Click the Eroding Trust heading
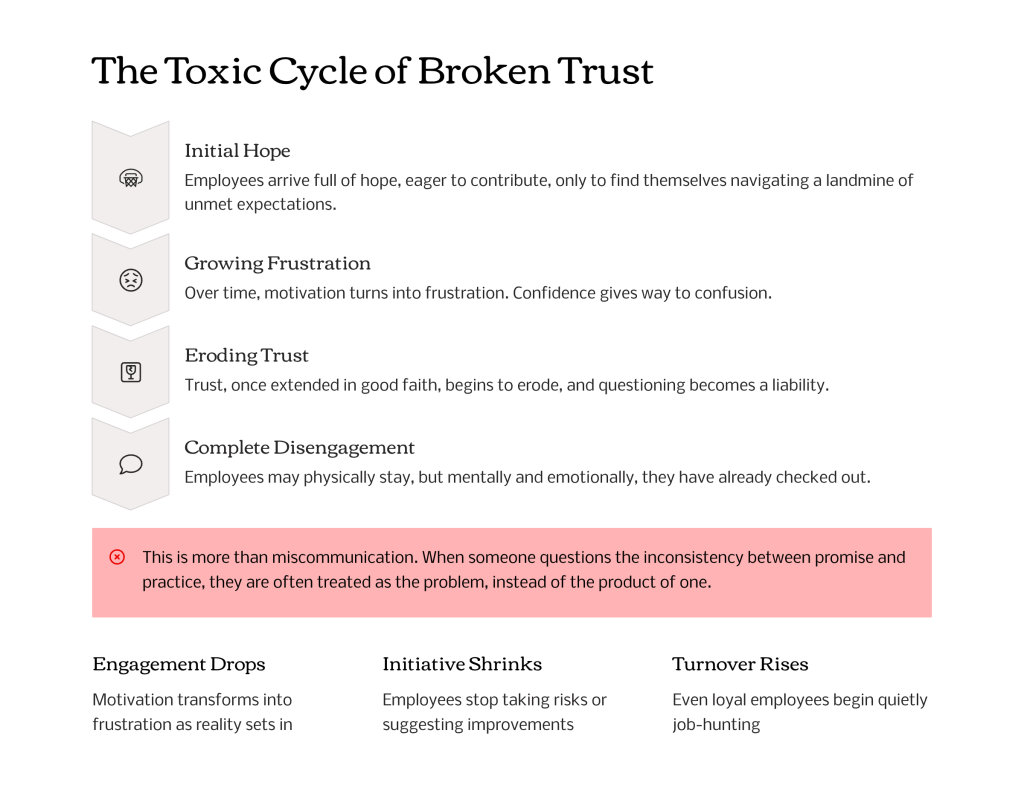This screenshot has height=794, width=1024. (246, 355)
